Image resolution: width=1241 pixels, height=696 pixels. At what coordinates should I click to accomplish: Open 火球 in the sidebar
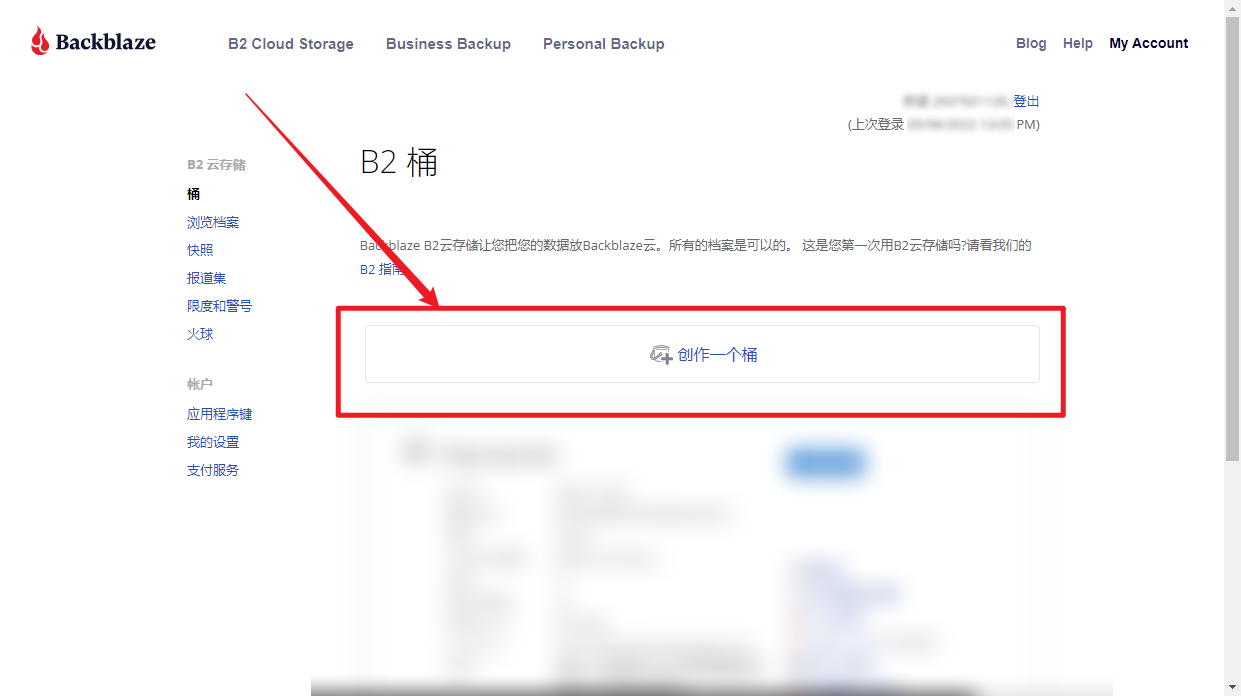200,334
